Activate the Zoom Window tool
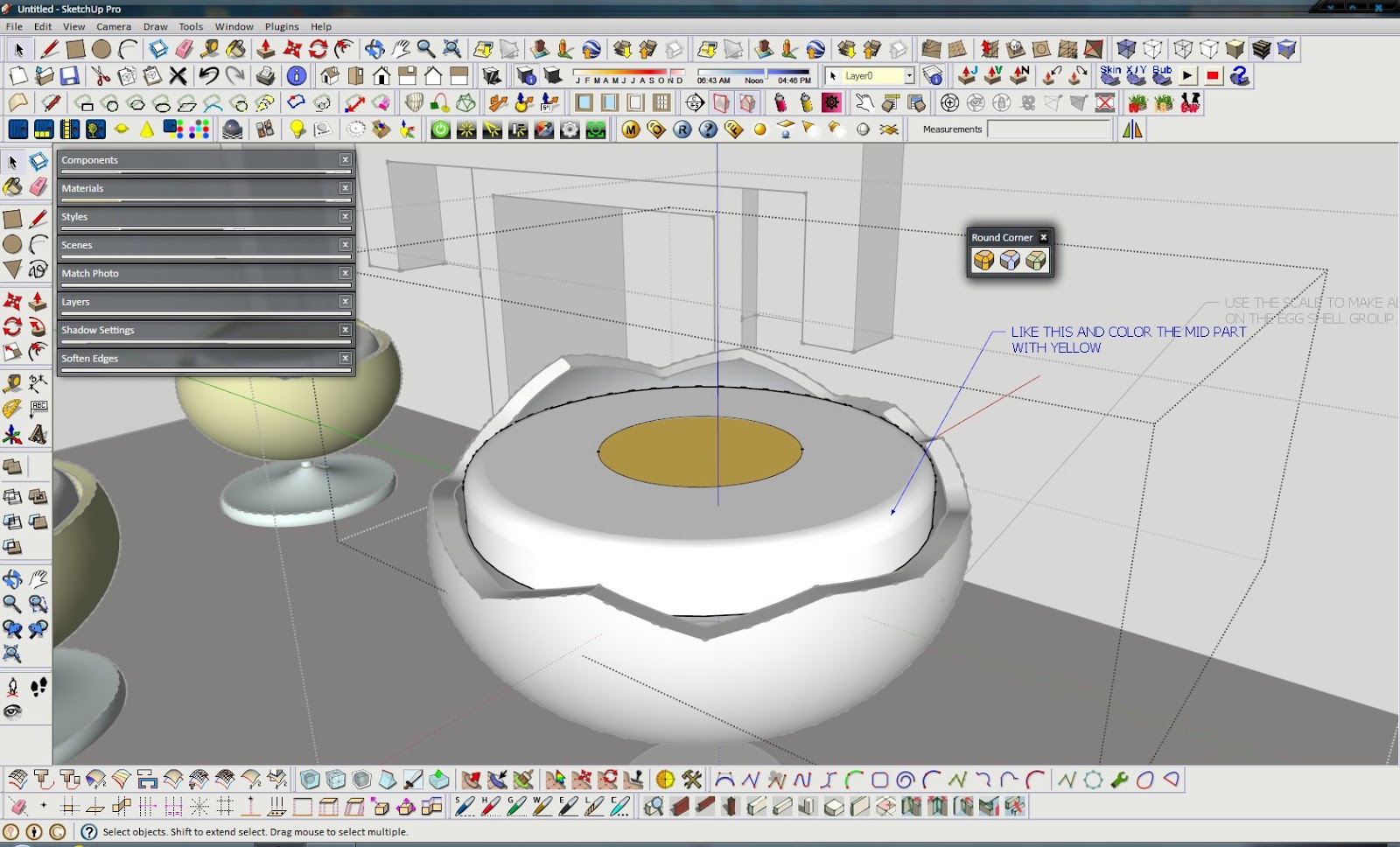This screenshot has width=1400, height=847. tap(38, 604)
